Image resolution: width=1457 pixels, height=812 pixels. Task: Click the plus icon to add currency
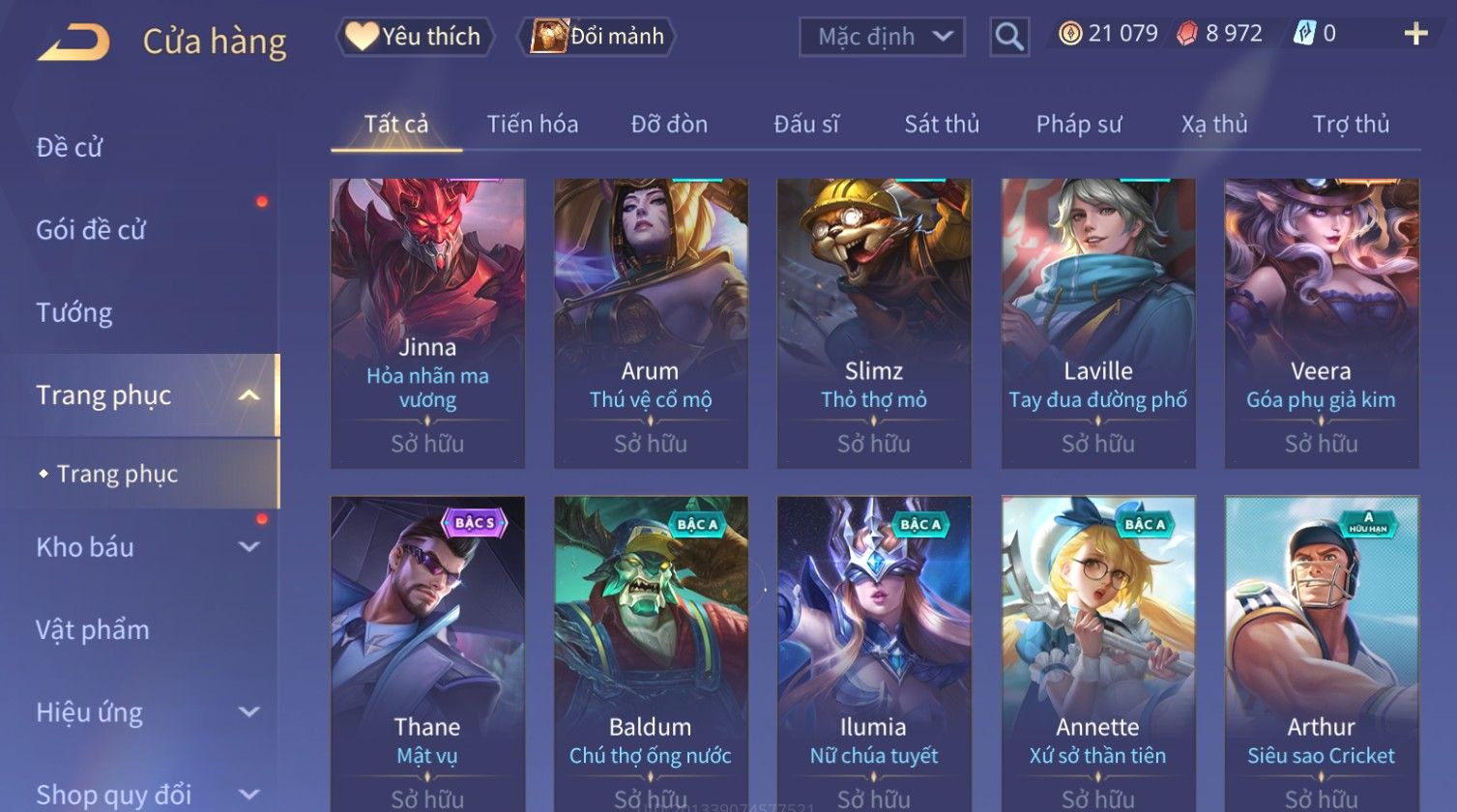pos(1415,34)
